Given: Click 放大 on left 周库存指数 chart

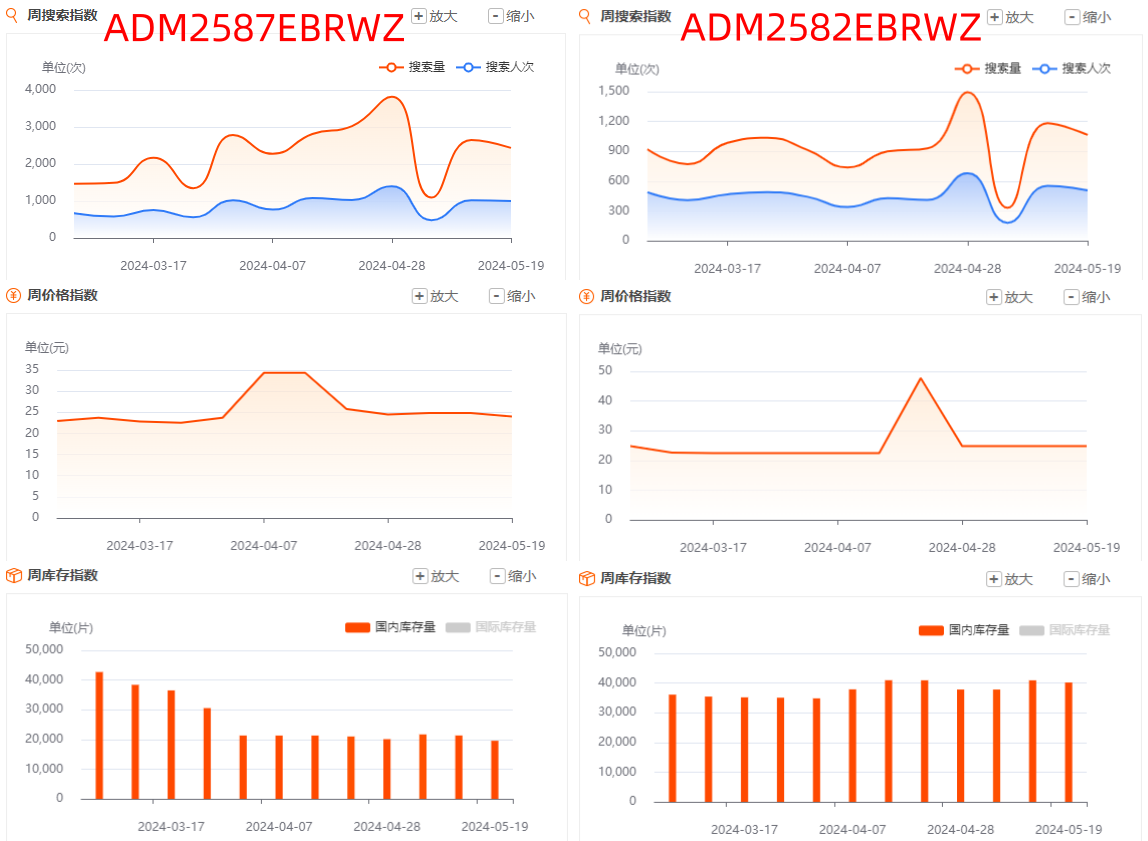Looking at the screenshot, I should [x=436, y=576].
